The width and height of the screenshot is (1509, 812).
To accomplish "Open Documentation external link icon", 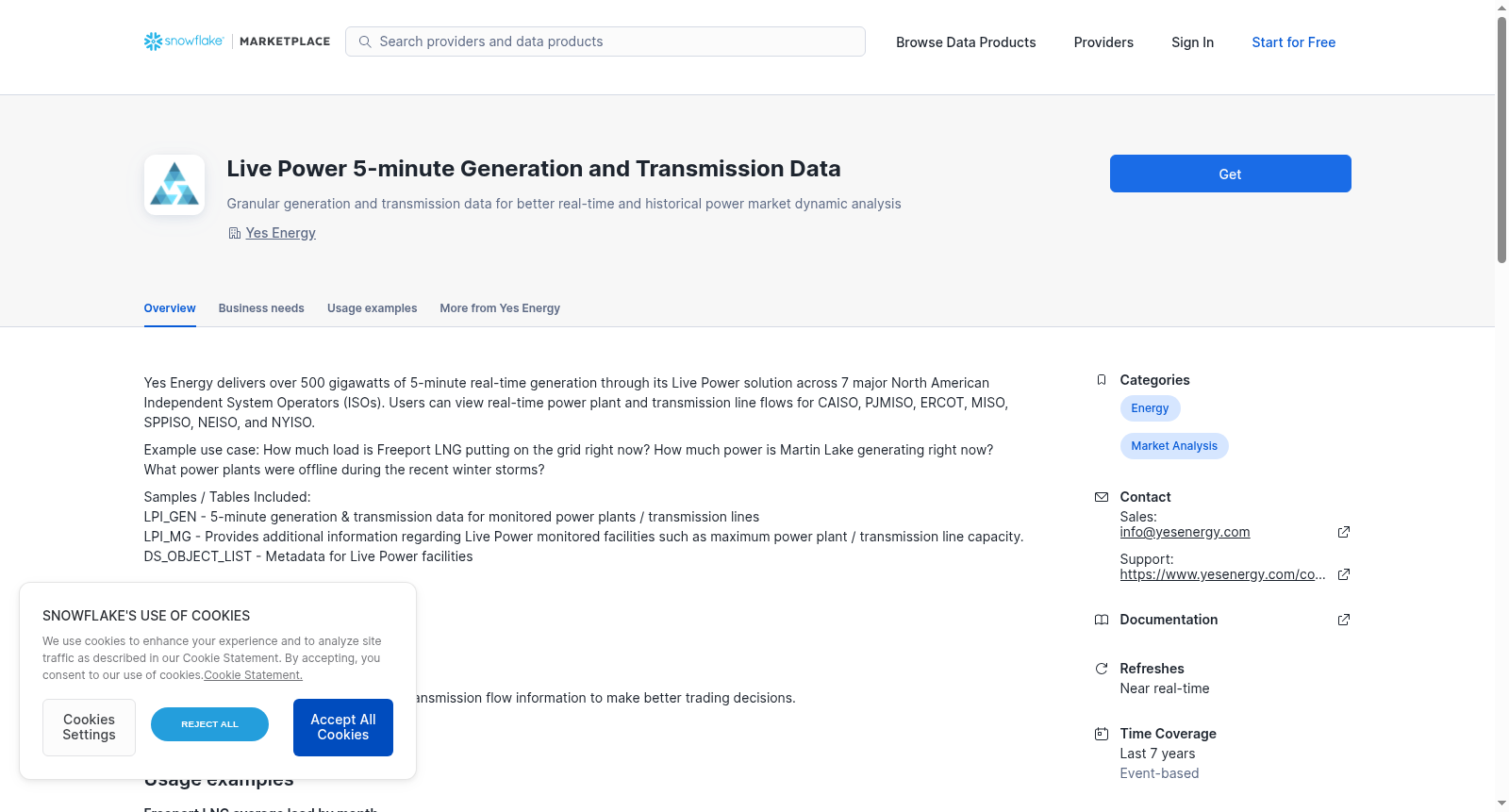I will click(x=1344, y=620).
